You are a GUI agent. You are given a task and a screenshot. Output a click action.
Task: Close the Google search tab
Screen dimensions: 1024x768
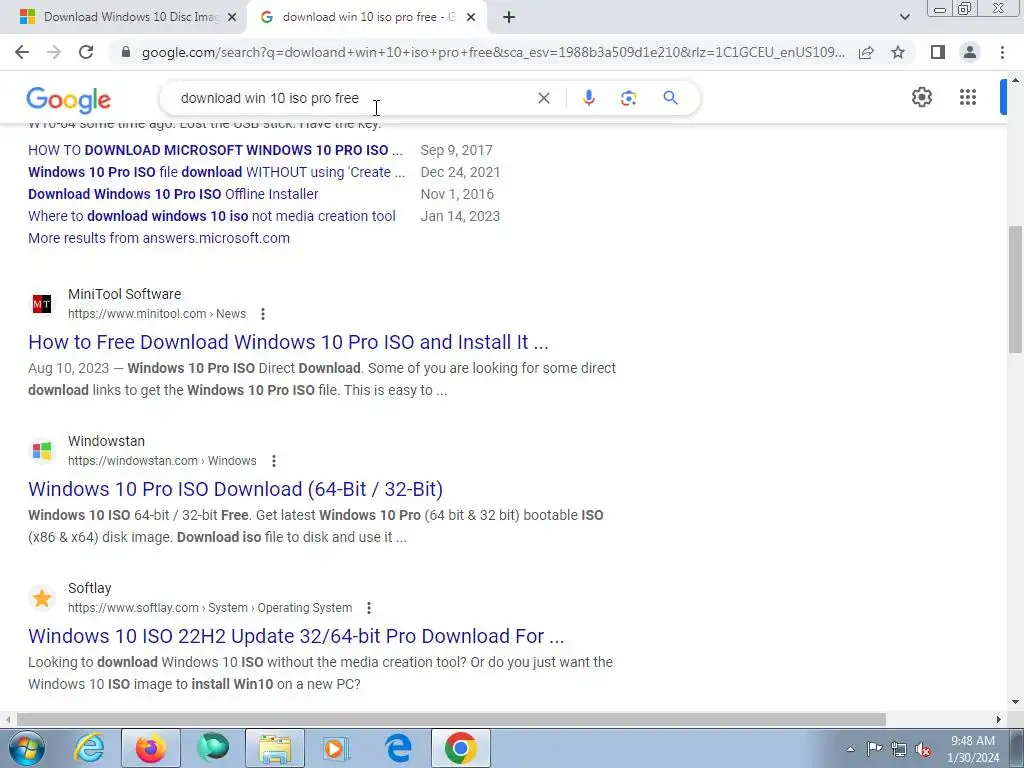471,17
